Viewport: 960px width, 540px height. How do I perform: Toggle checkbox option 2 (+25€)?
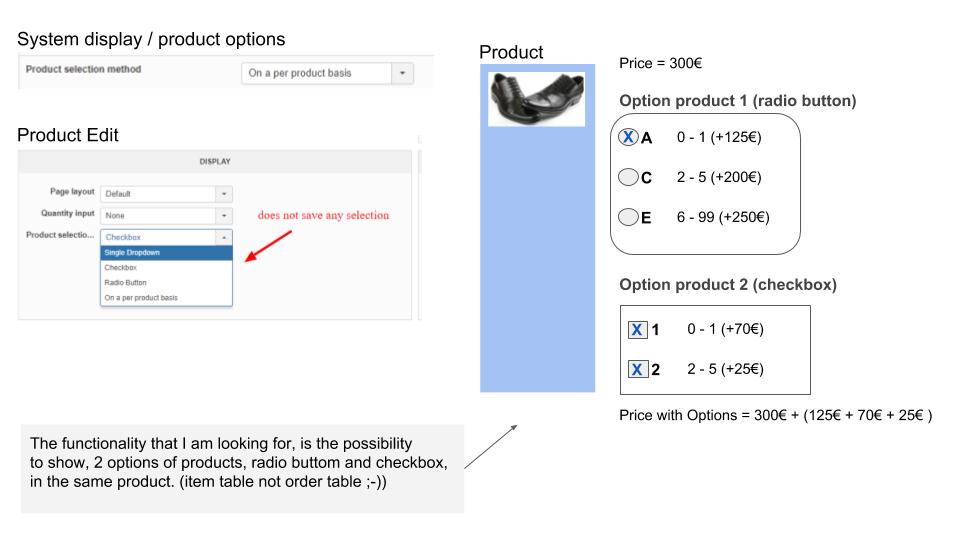(x=637, y=369)
